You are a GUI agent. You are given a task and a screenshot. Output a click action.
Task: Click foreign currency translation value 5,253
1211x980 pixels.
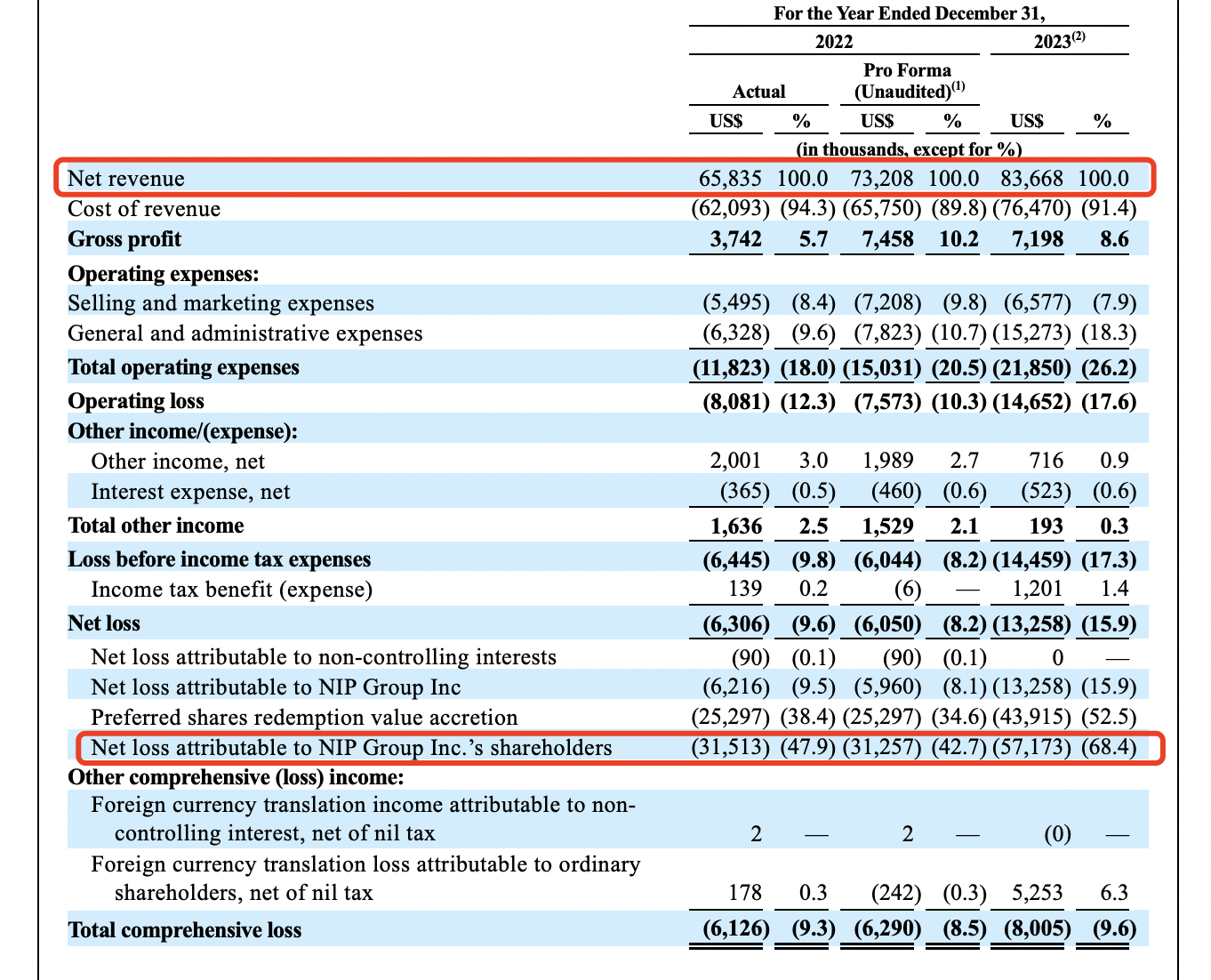tap(1038, 893)
